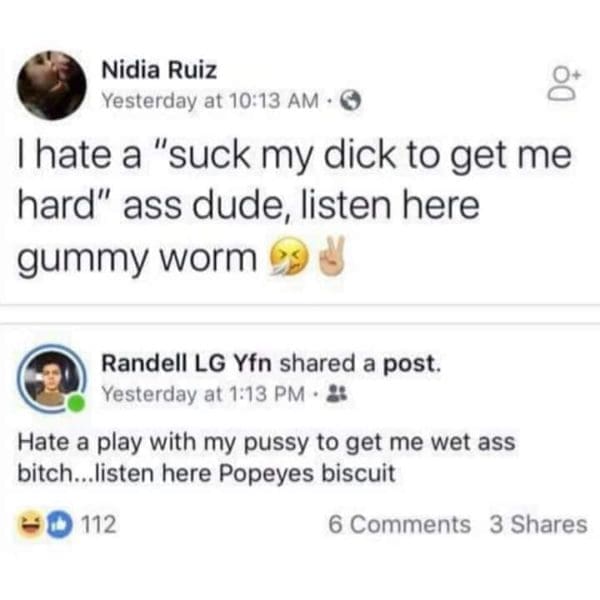Click the Randell LG Yfn name link
Image resolution: width=600 pixels, height=600 pixels.
[x=186, y=363]
